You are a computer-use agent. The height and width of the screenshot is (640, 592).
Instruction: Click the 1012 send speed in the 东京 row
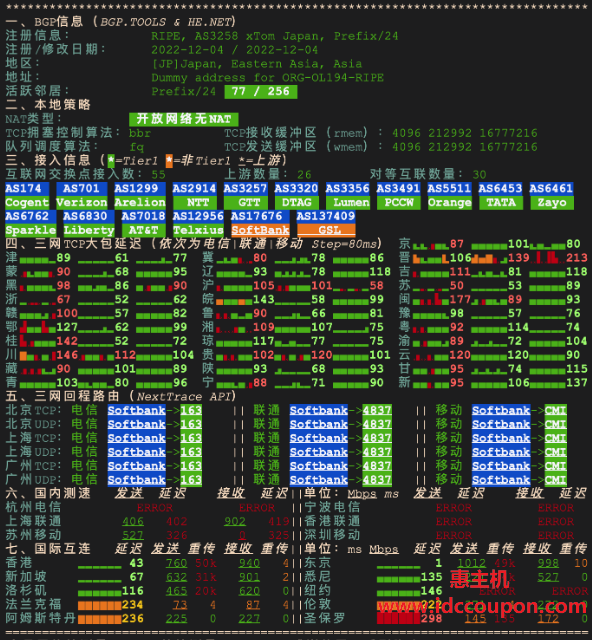[x=472, y=563]
